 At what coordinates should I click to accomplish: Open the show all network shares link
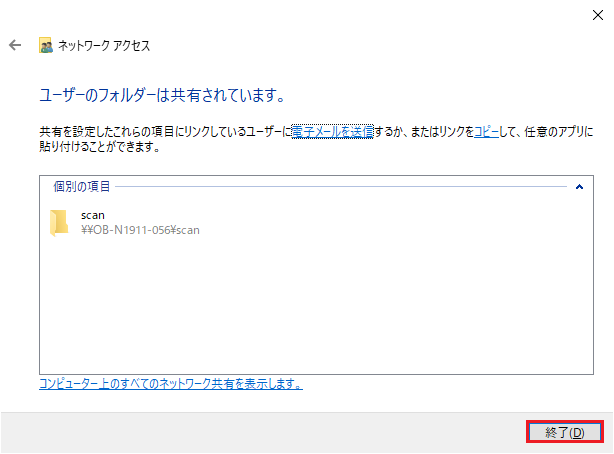[171, 383]
